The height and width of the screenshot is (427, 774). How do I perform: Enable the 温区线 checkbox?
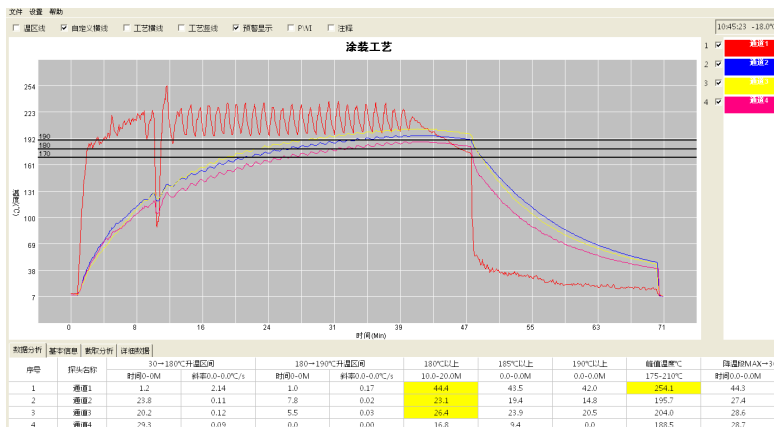pyautogui.click(x=15, y=28)
